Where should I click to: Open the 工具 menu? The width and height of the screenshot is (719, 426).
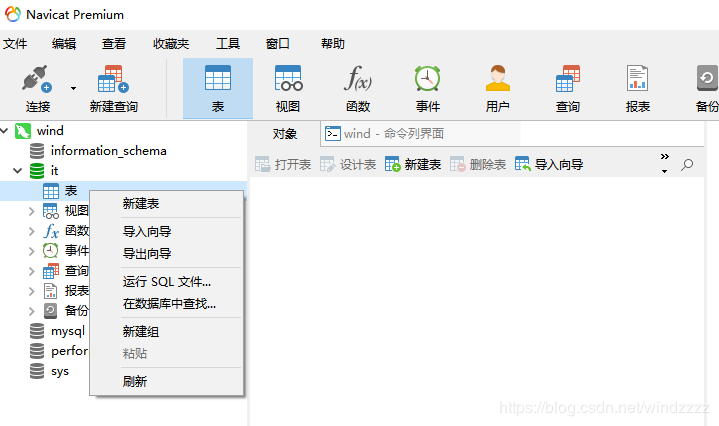click(x=228, y=44)
